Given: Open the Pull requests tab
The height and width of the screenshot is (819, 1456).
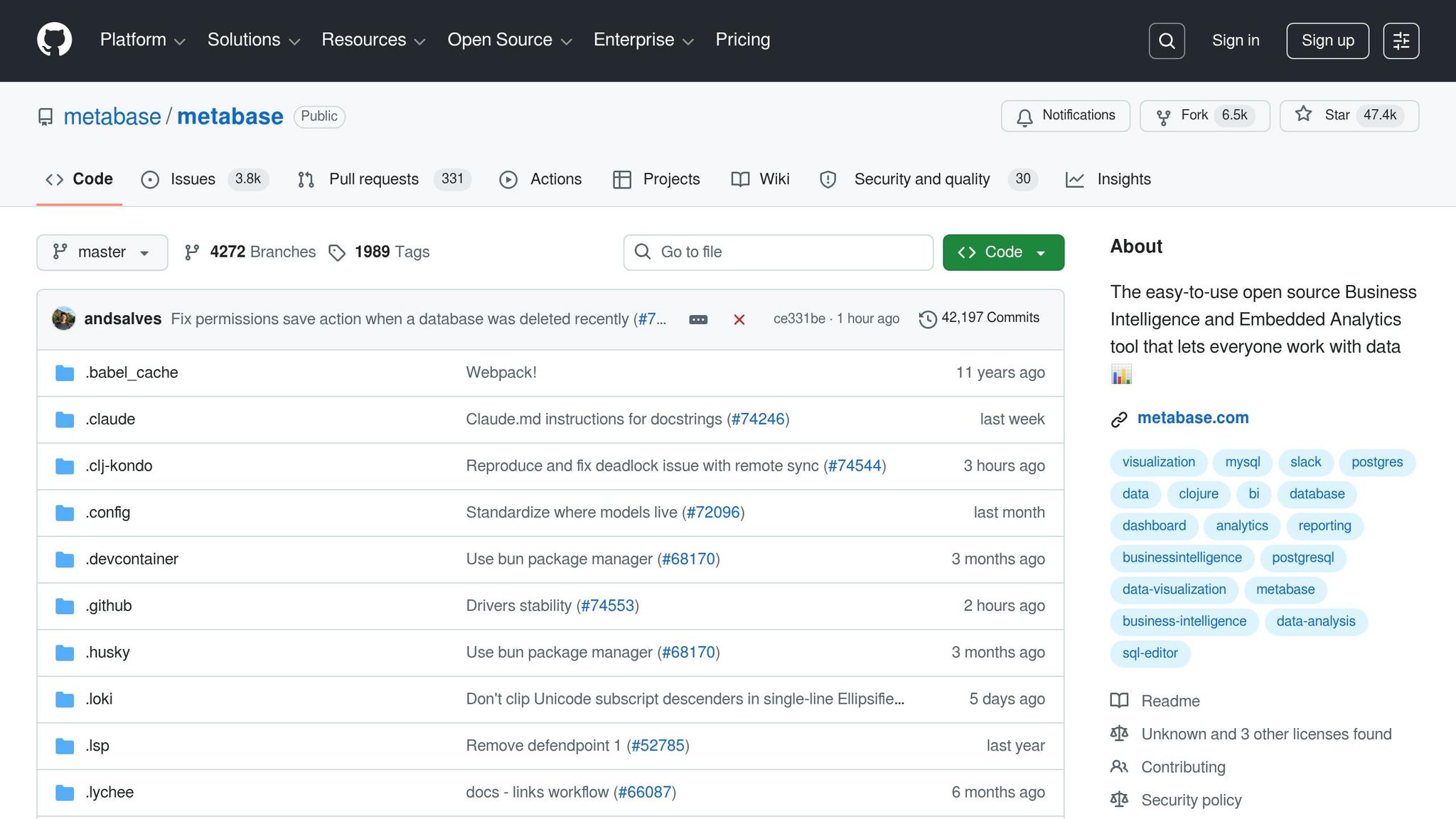Looking at the screenshot, I should [x=384, y=179].
